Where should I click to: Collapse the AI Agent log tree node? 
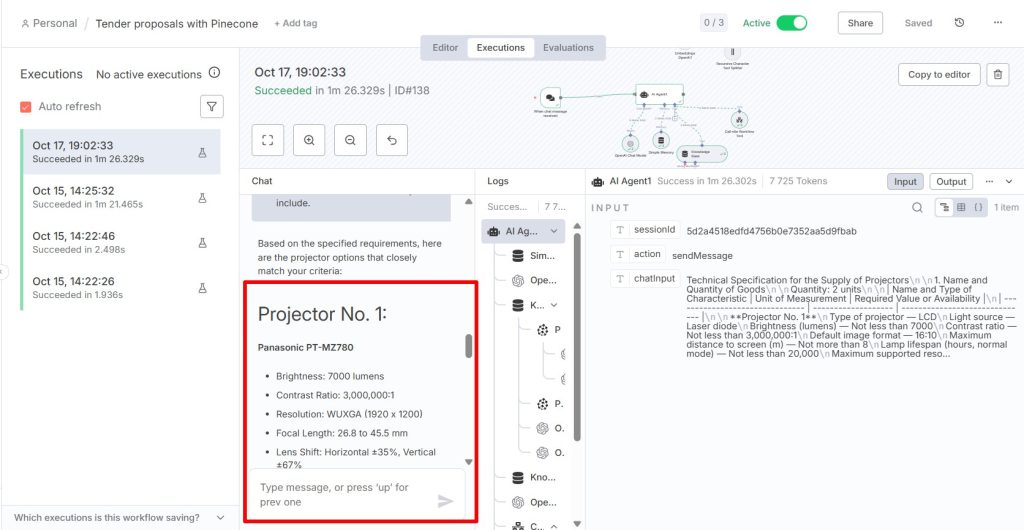[555, 231]
